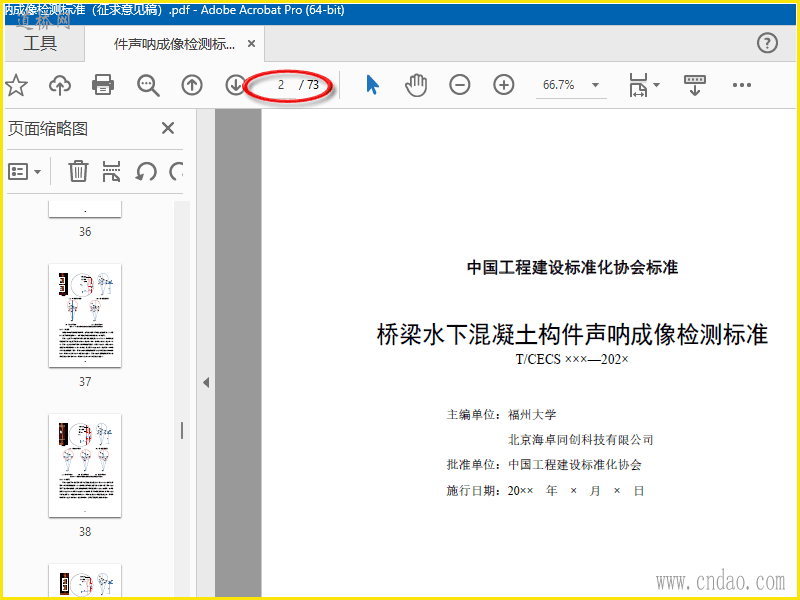Click heading 中国工程建设标准化协会标准

click(572, 267)
